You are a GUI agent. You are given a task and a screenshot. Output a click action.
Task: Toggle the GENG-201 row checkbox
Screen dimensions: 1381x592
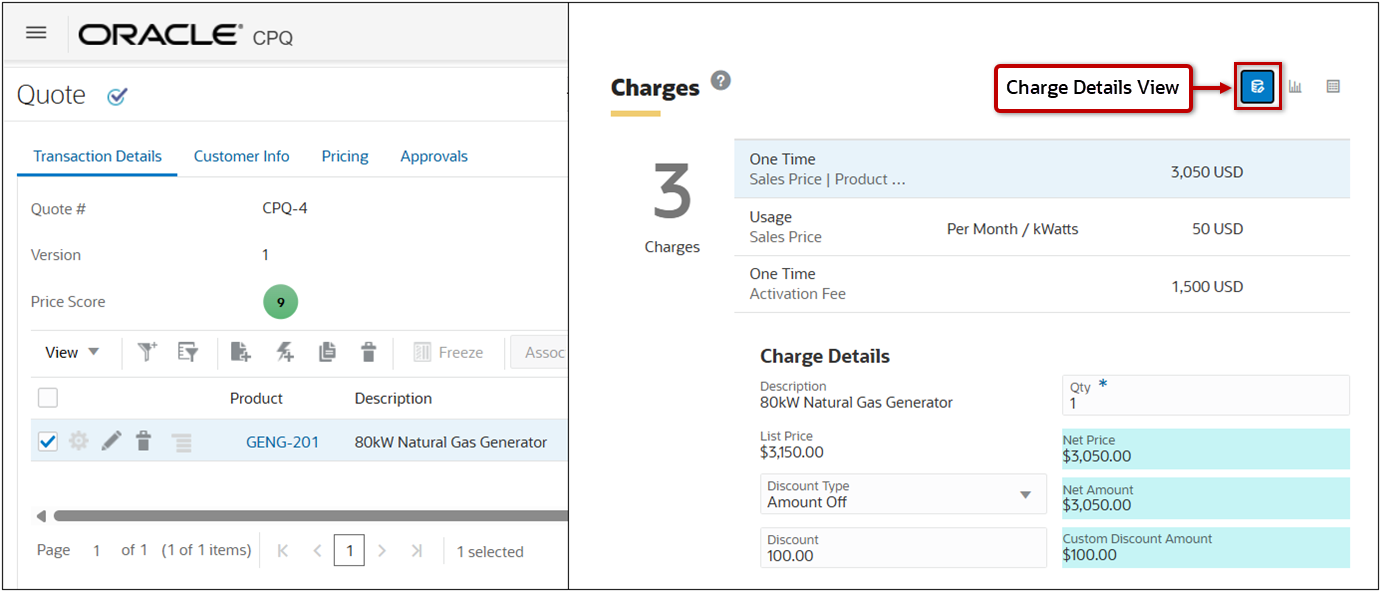click(x=47, y=440)
